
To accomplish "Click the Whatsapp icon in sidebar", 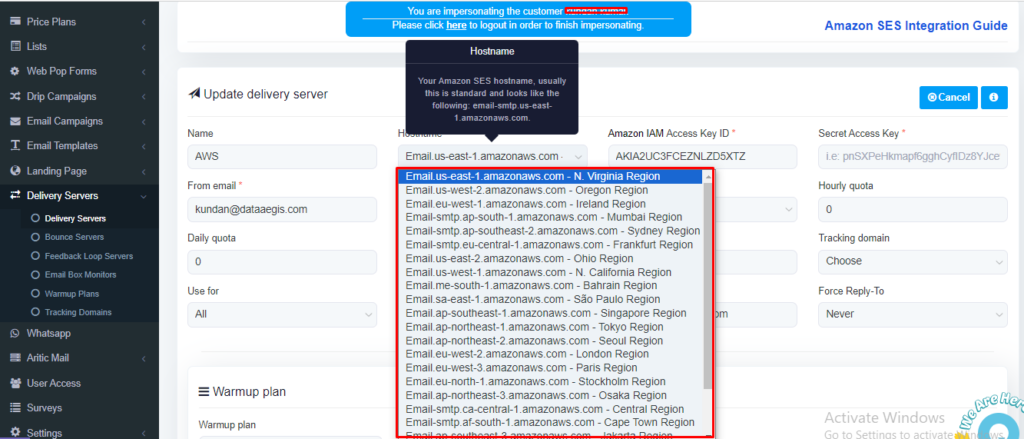I will (15, 333).
